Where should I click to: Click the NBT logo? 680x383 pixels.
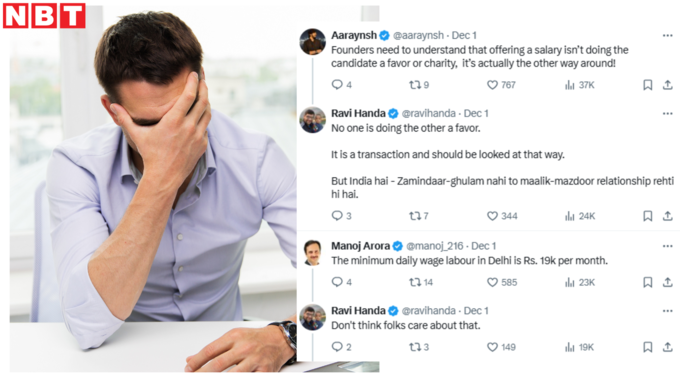(x=44, y=16)
